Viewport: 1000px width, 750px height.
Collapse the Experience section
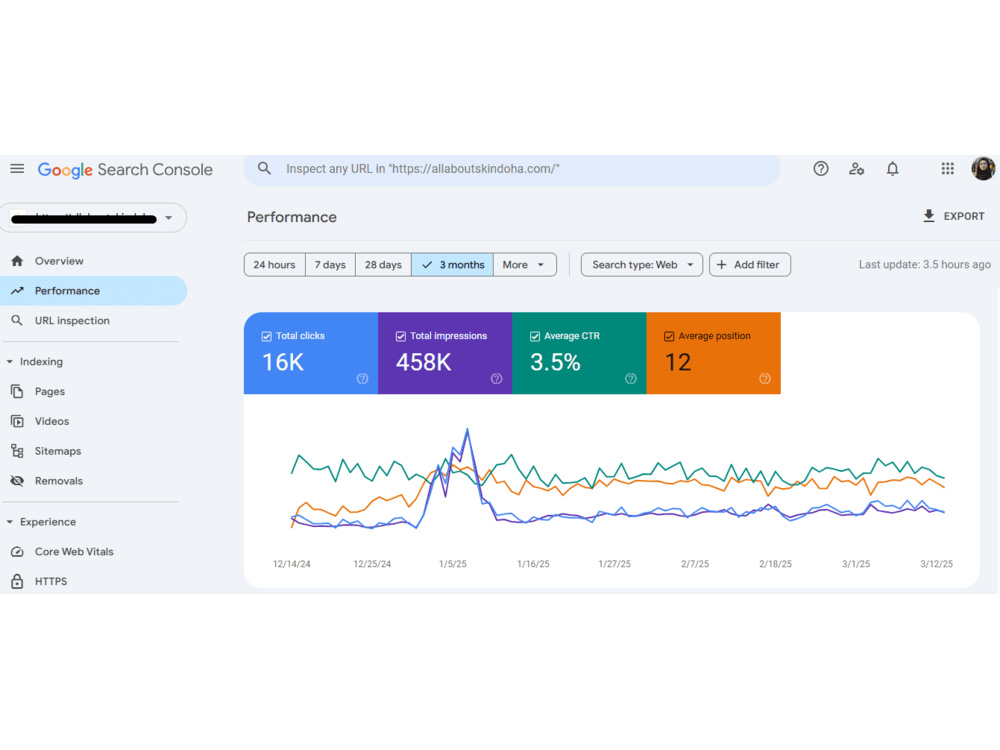tap(10, 522)
